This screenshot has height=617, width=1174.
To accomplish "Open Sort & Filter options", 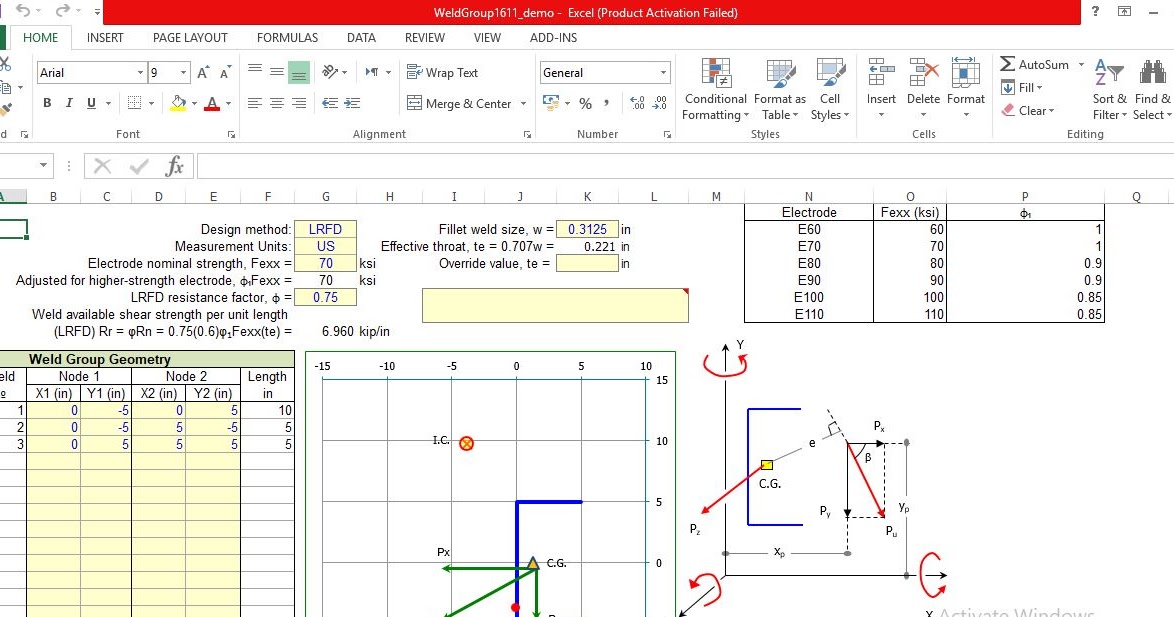I will pyautogui.click(x=1108, y=89).
